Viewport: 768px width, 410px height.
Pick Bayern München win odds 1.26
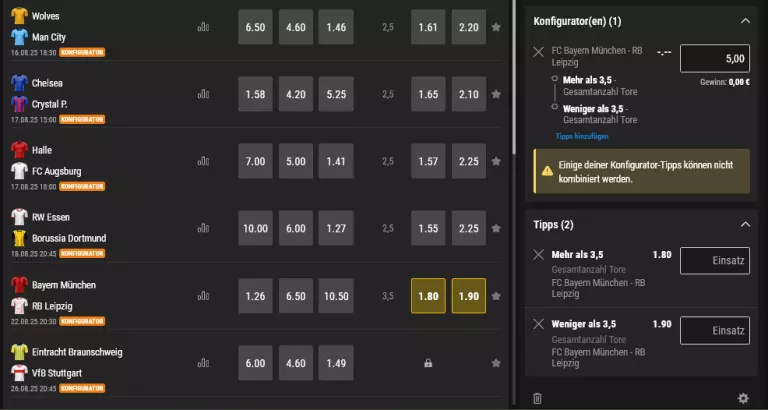point(255,296)
